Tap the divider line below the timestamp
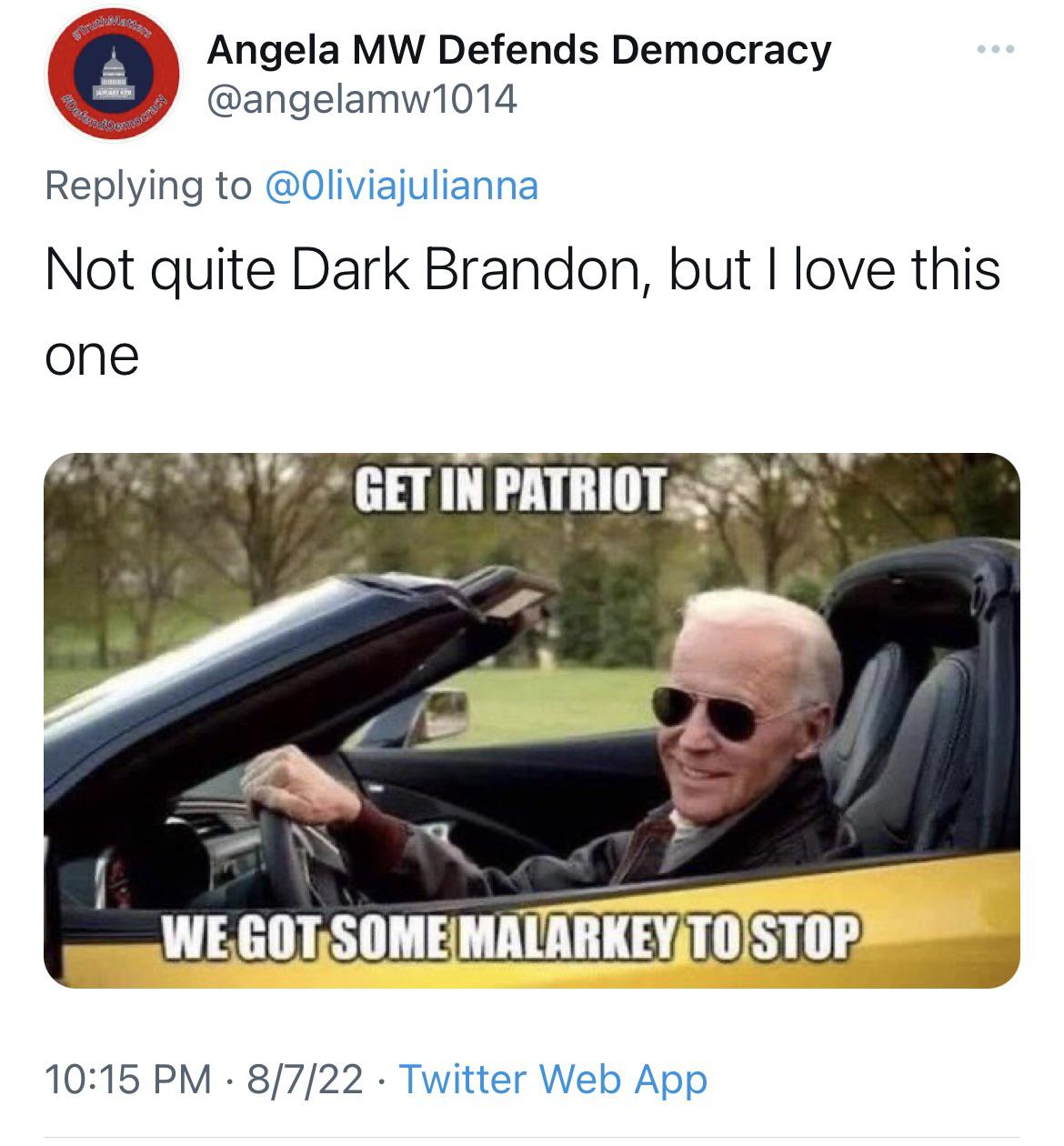Screen dimensions: 1064x1146 [x=532, y=1137]
